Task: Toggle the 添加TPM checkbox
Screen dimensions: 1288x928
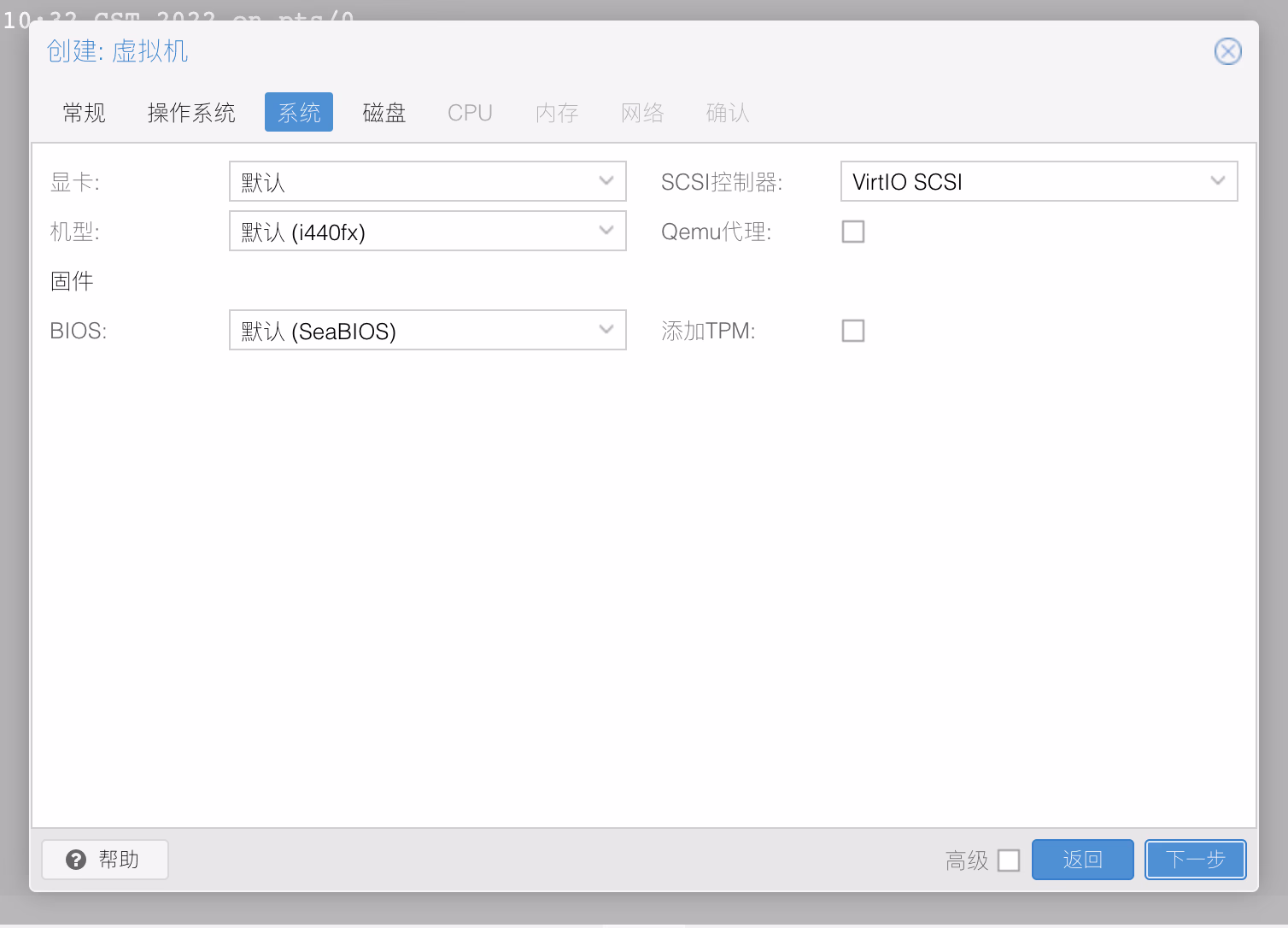Action: point(852,331)
